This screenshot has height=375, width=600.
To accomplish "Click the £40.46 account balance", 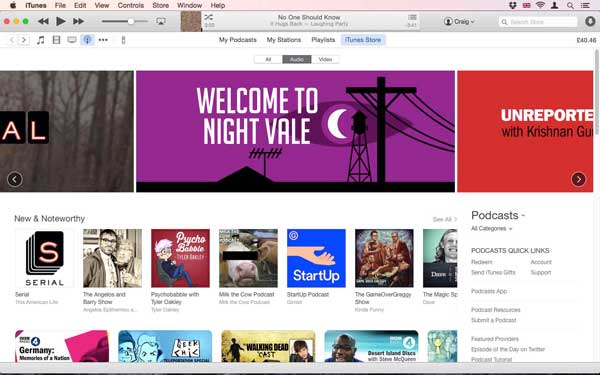I will pos(586,40).
